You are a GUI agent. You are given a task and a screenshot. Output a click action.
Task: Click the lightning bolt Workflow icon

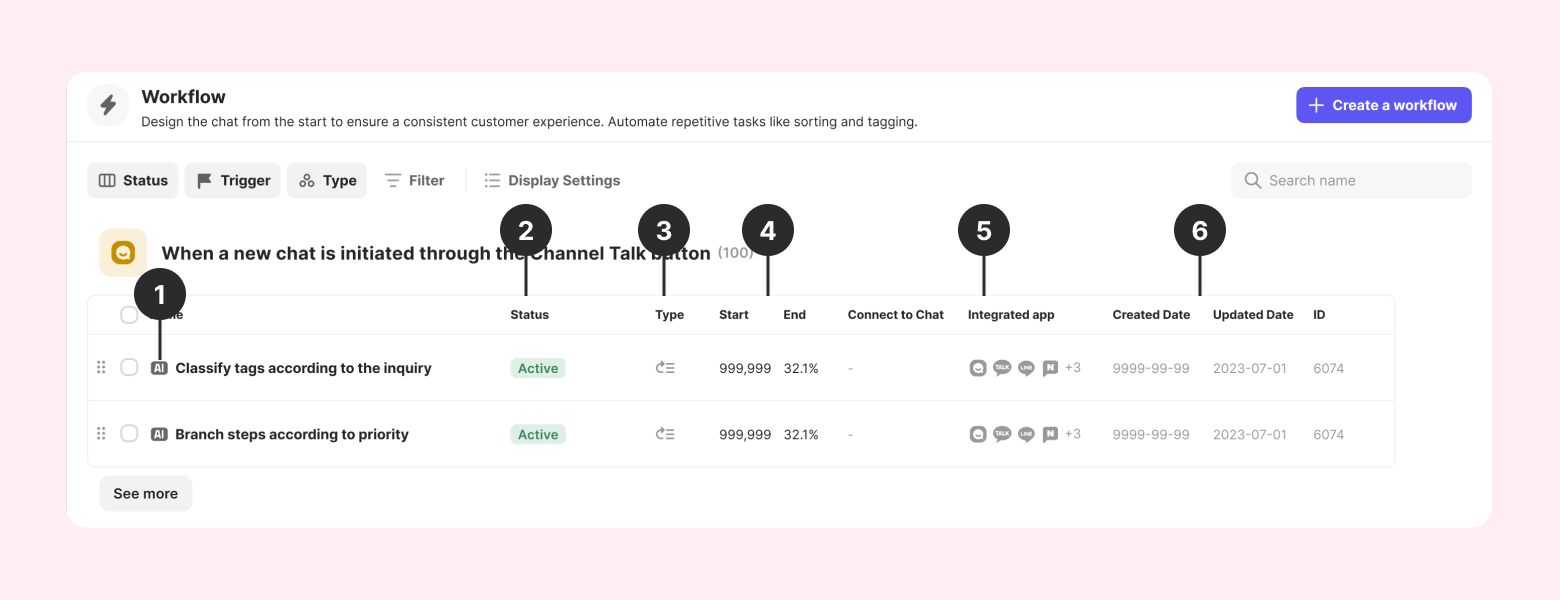tap(108, 105)
